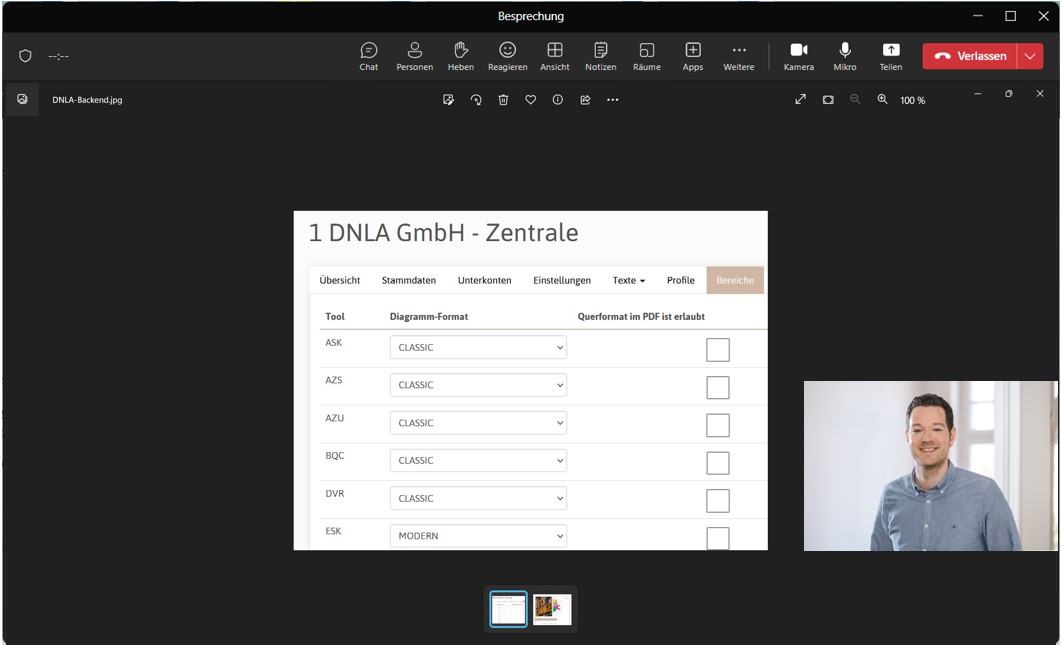This screenshot has height=645, width=1062.
Task: Switch to the Unterkonten tab
Action: (484, 280)
